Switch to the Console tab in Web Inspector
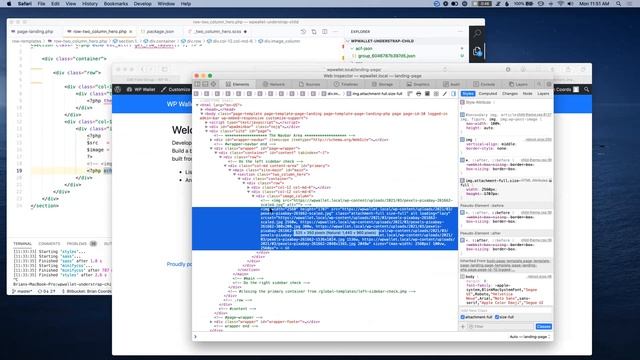 484,84
